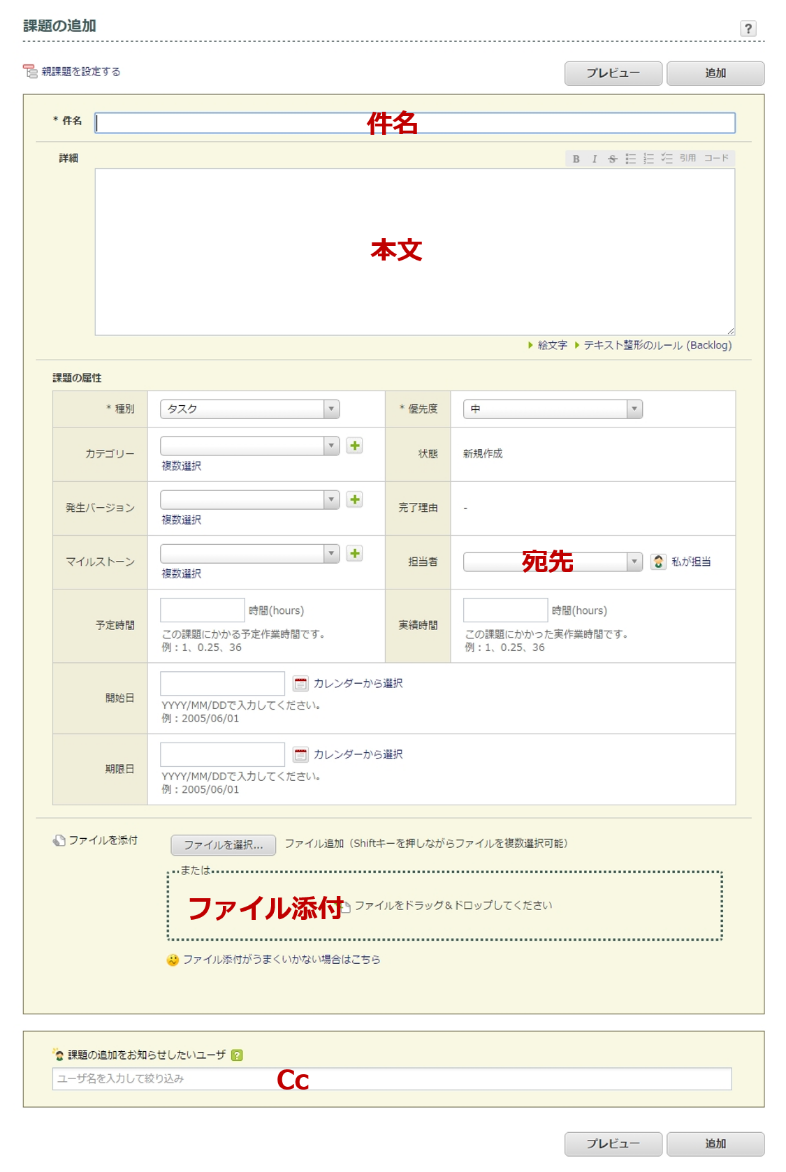The width and height of the screenshot is (786, 1172).
Task: Click the 私が担当 user icon
Action: (658, 561)
